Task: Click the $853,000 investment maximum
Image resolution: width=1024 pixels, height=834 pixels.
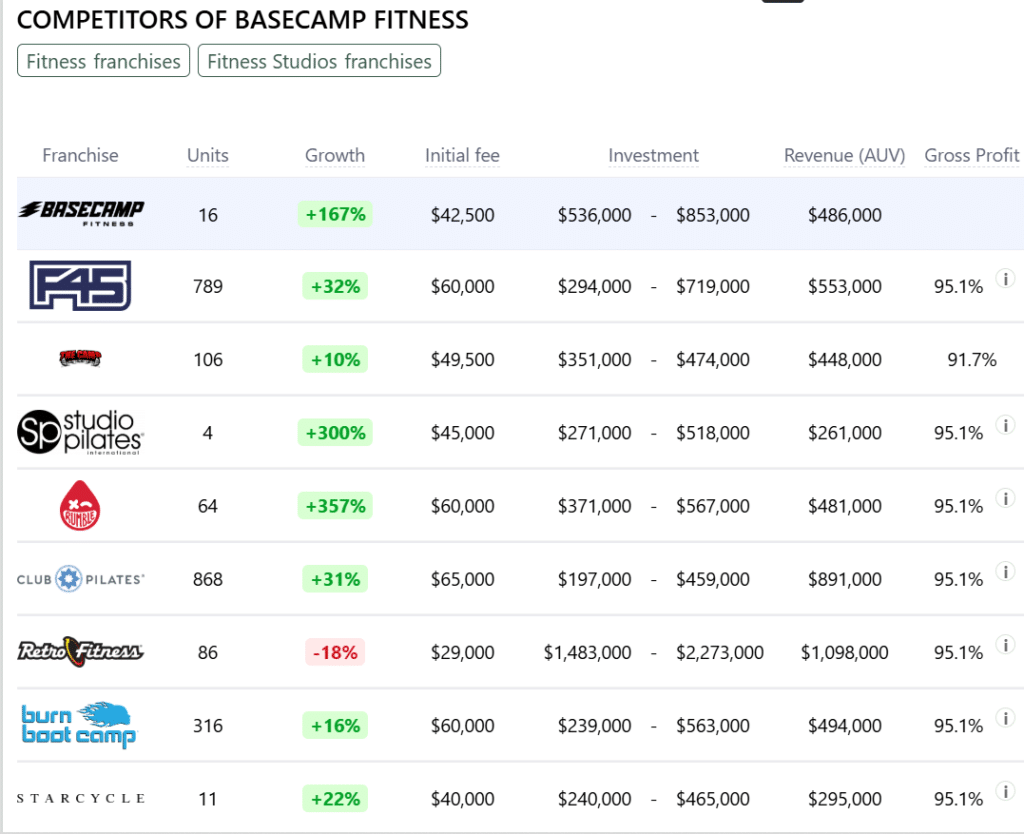Action: pyautogui.click(x=713, y=215)
